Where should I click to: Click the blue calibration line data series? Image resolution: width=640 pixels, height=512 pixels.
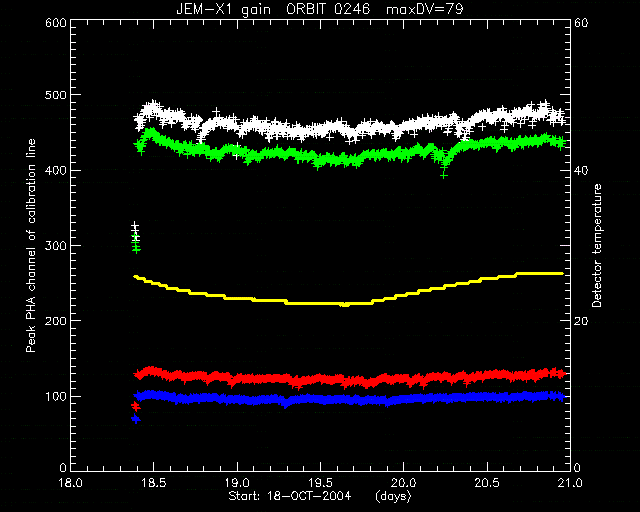point(349,398)
